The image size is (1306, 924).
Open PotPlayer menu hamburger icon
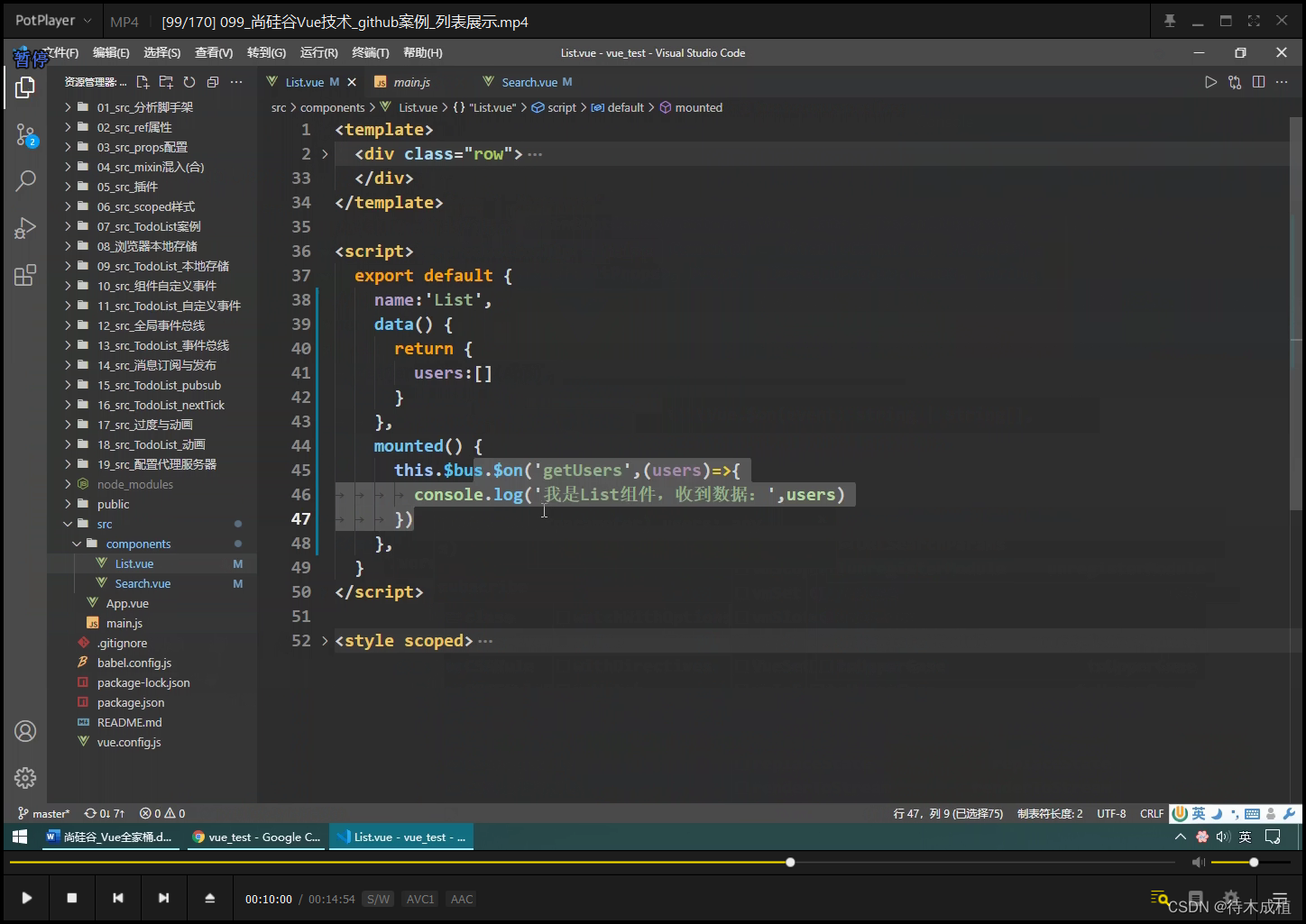point(1281,898)
